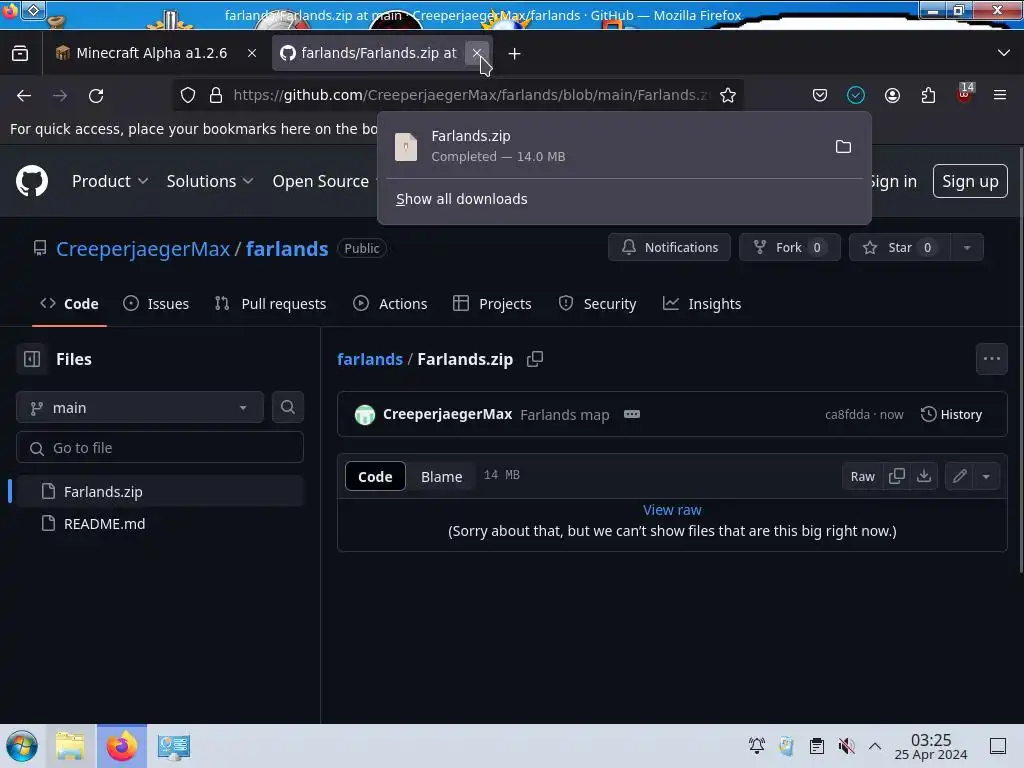Viewport: 1024px width, 768px height.
Task: Switch to Blame view
Action: (441, 476)
